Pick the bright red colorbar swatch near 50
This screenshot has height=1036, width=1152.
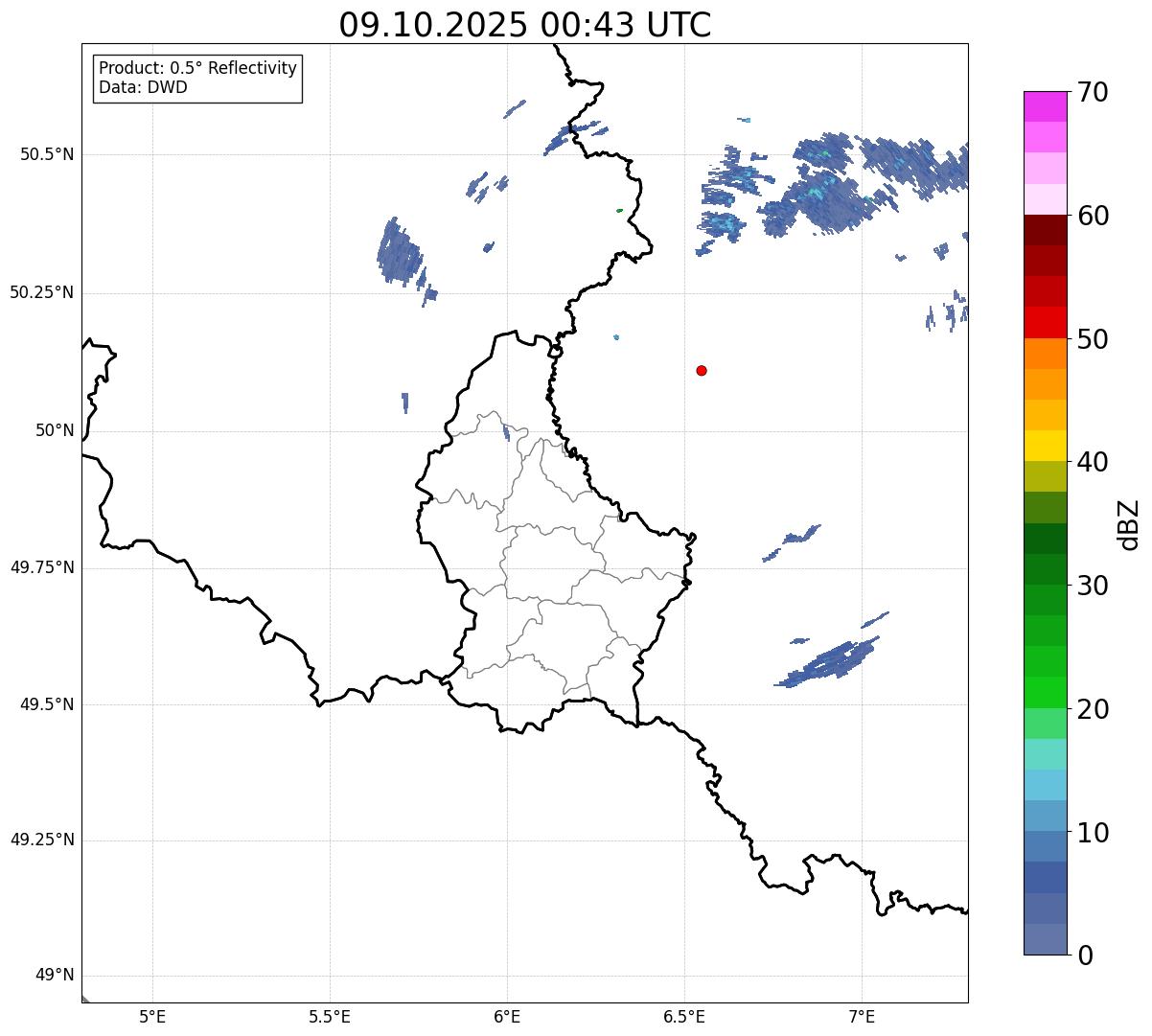(x=1045, y=323)
